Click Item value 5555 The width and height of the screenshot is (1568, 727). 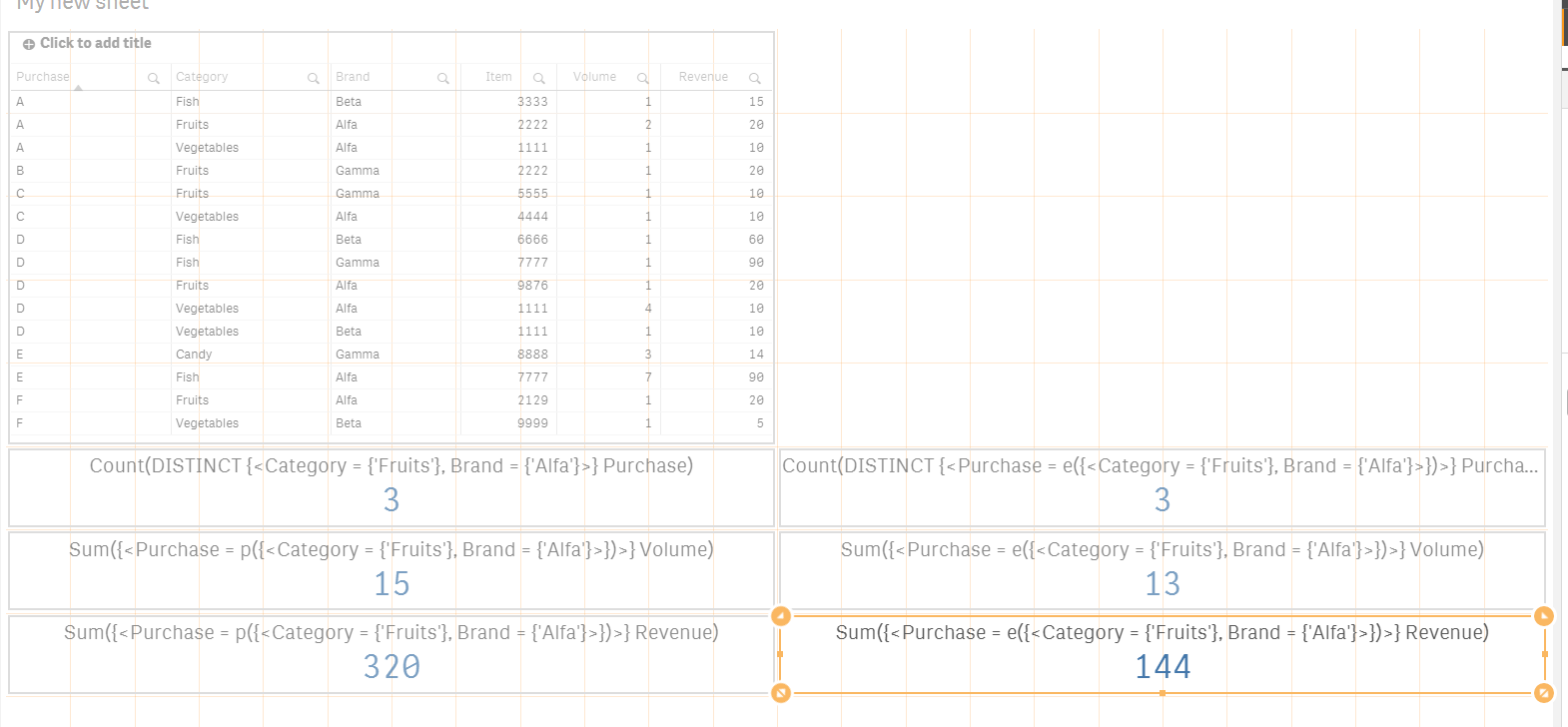tap(532, 194)
